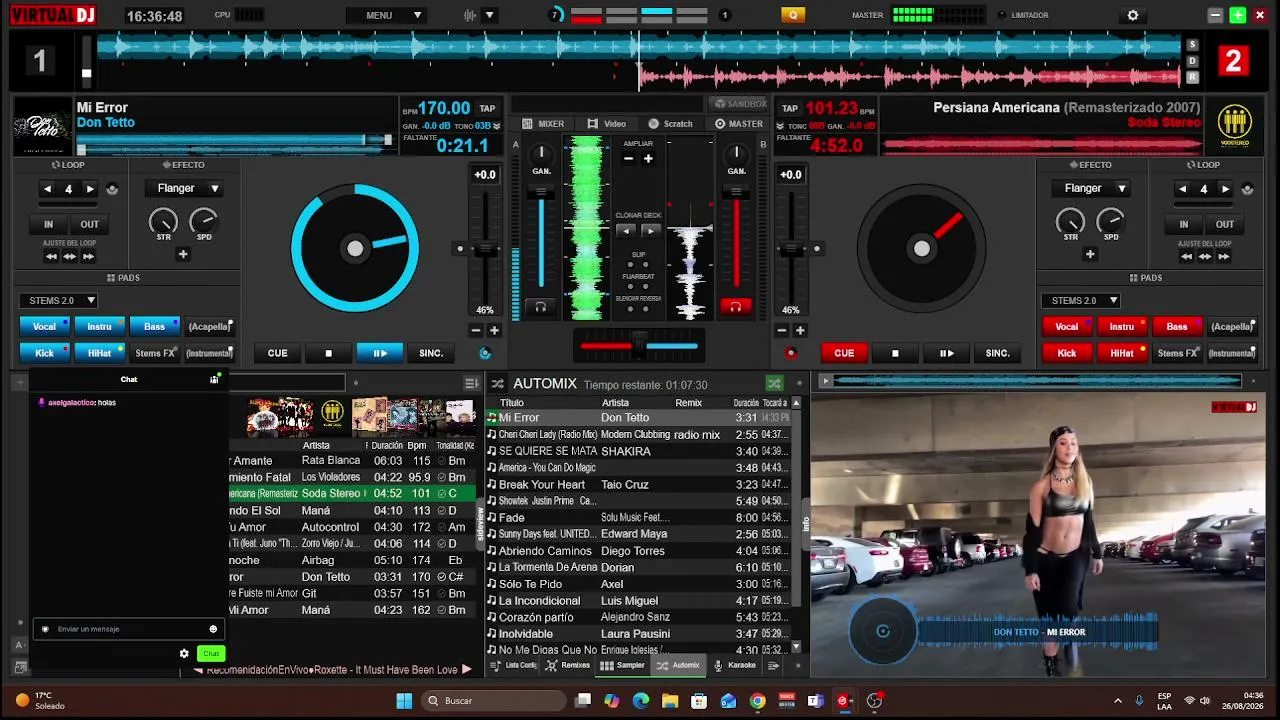Switch to the Video tab
This screenshot has width=1280, height=720.
607,124
